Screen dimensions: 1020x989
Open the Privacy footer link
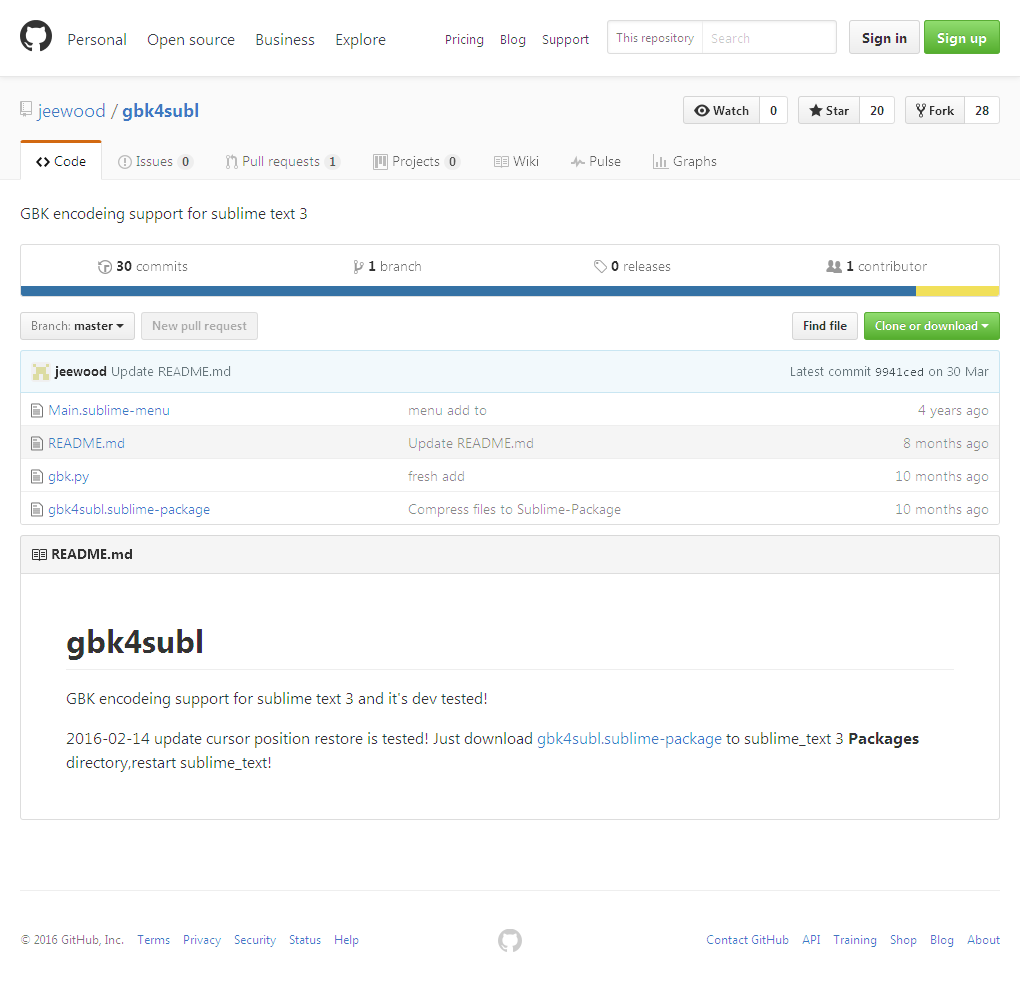click(202, 940)
